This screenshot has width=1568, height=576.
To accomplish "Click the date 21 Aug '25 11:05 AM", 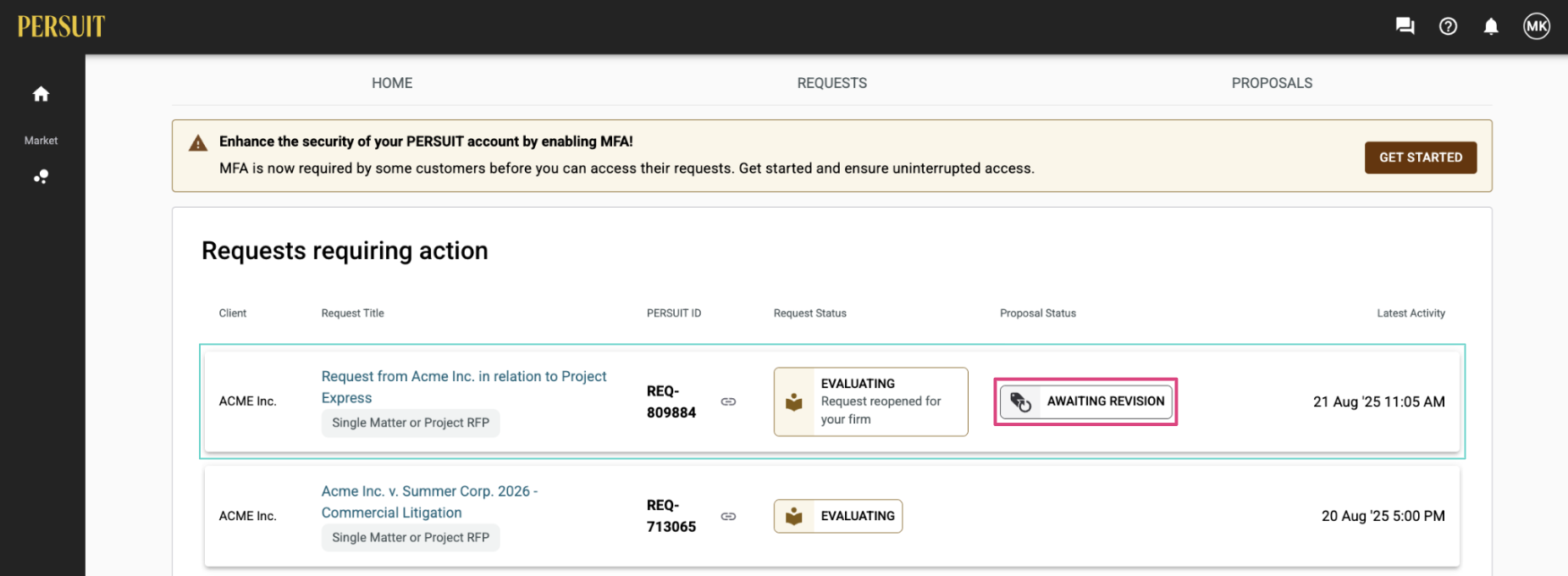I will coord(1379,402).
